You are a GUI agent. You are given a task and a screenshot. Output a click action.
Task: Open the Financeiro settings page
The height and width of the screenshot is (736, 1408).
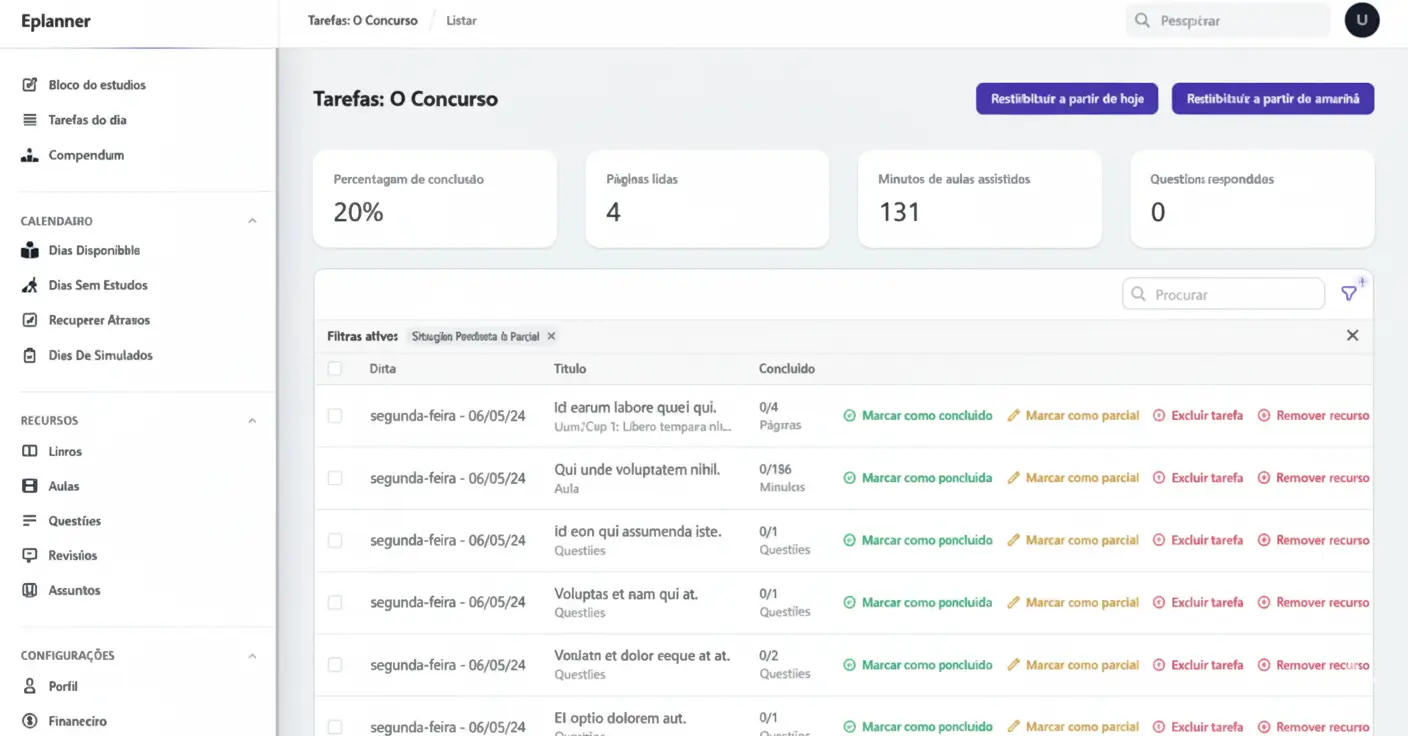(x=75, y=720)
